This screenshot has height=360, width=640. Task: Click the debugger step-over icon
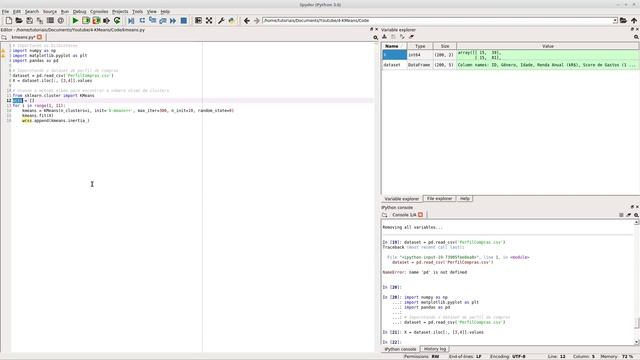[142, 20]
